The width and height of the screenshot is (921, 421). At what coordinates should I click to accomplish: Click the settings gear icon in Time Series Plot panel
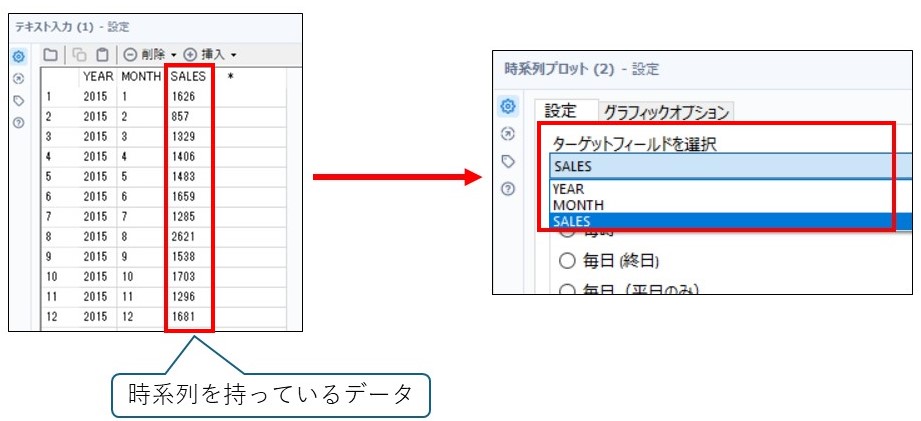click(x=508, y=106)
